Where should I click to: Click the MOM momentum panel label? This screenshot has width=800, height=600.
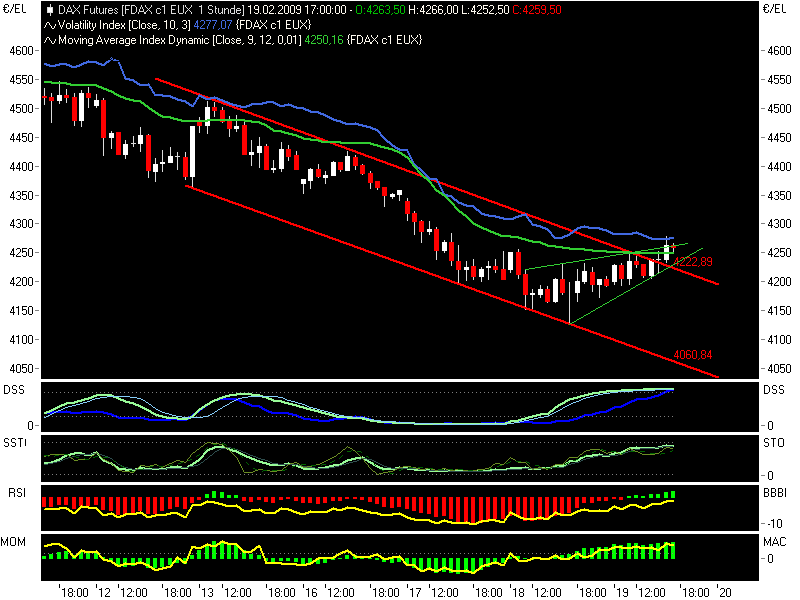tap(13, 542)
